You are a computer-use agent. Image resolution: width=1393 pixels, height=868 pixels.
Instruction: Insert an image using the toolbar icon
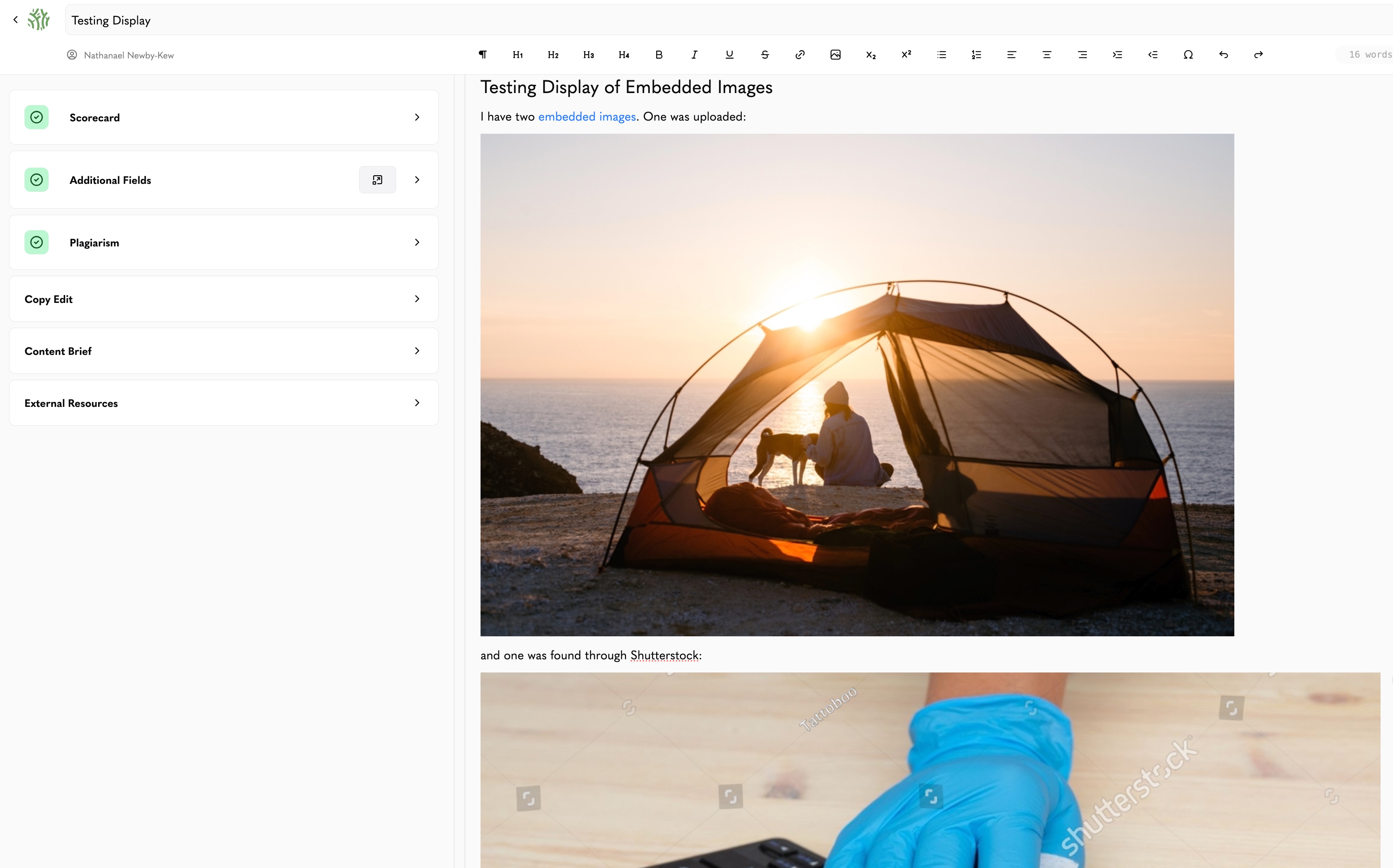click(x=835, y=55)
